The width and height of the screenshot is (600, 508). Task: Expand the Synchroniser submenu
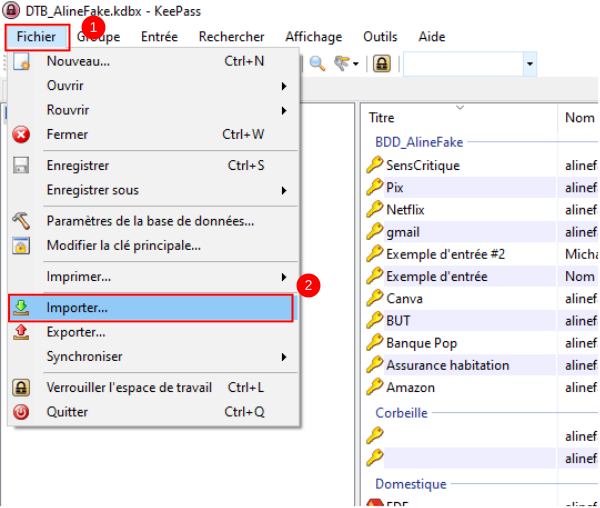coord(153,357)
